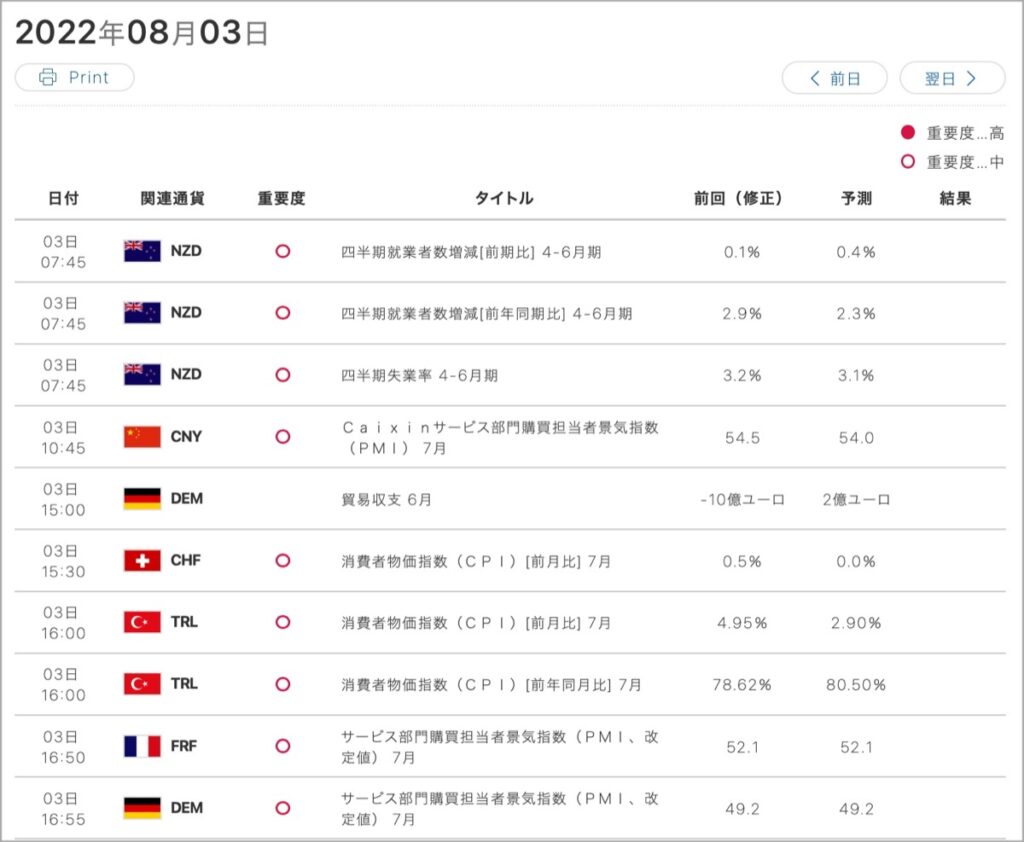Click the Turkish flag in the 前年同月比 CPI row
Screen dimensions: 1024x842
point(142,684)
